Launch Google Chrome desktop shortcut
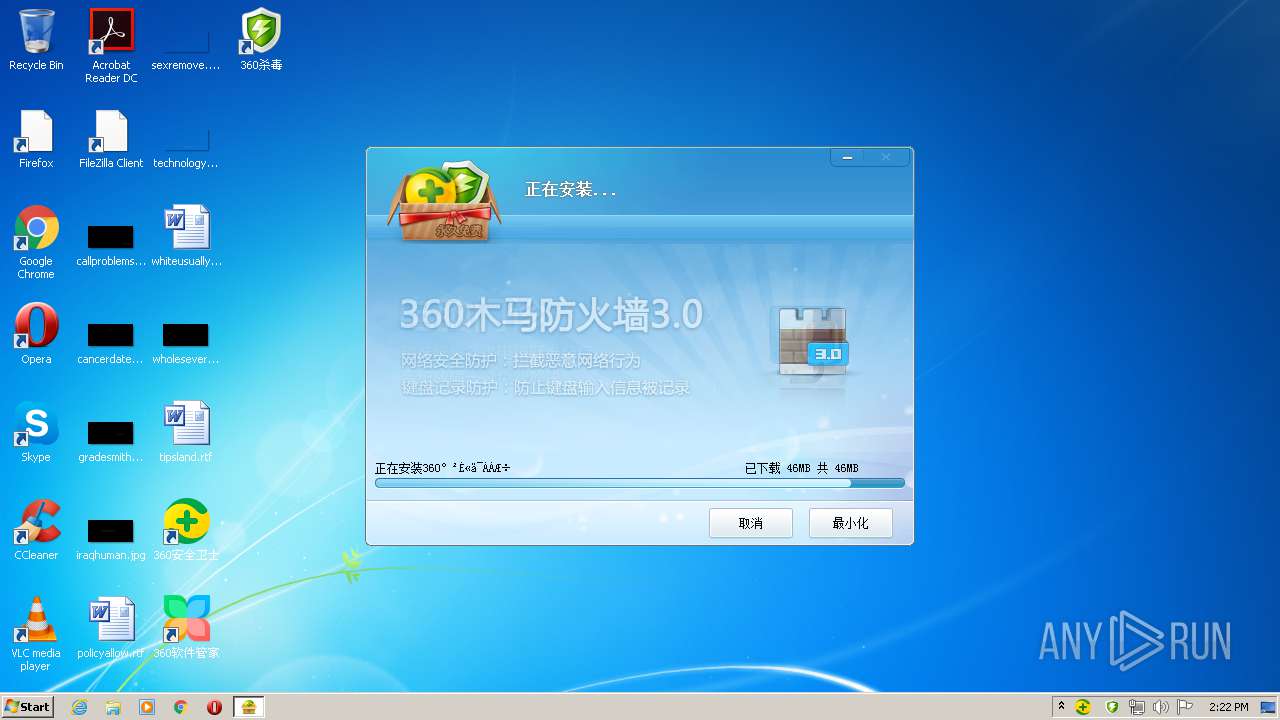 pyautogui.click(x=36, y=242)
